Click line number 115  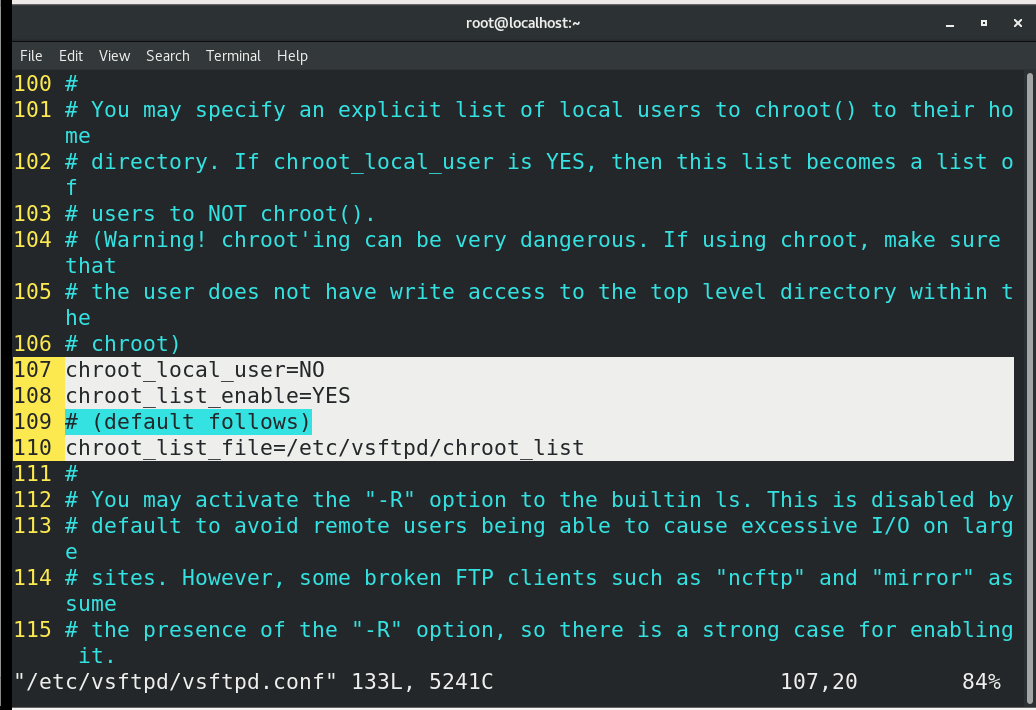[x=32, y=630]
